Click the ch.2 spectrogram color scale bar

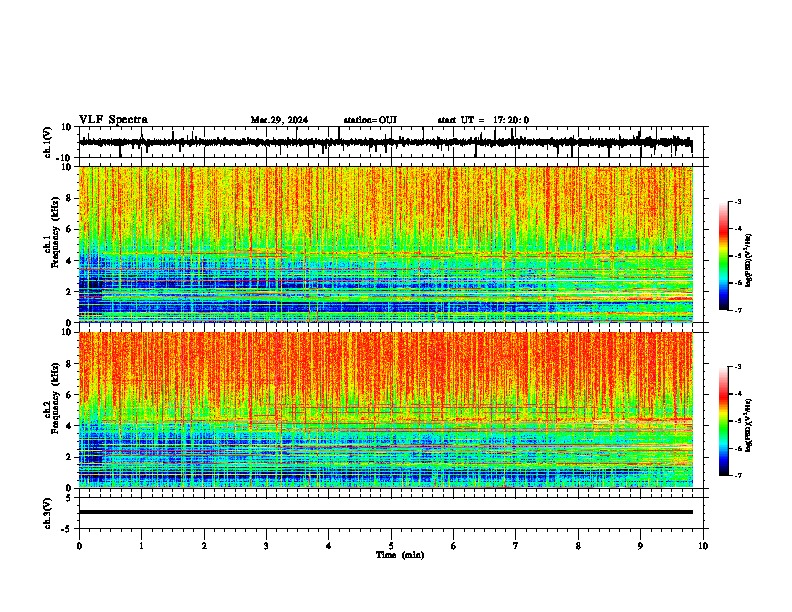pyautogui.click(x=724, y=421)
